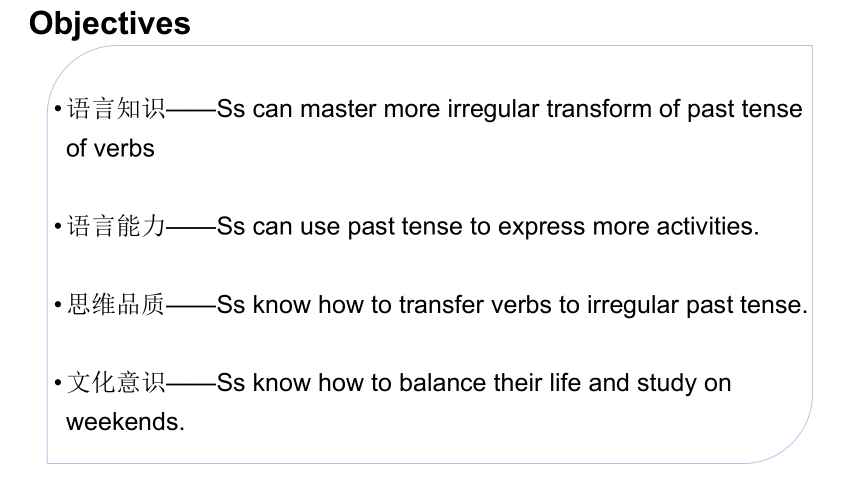
Task: Click 'irregular past tense.' at the line end
Action: click(x=697, y=305)
